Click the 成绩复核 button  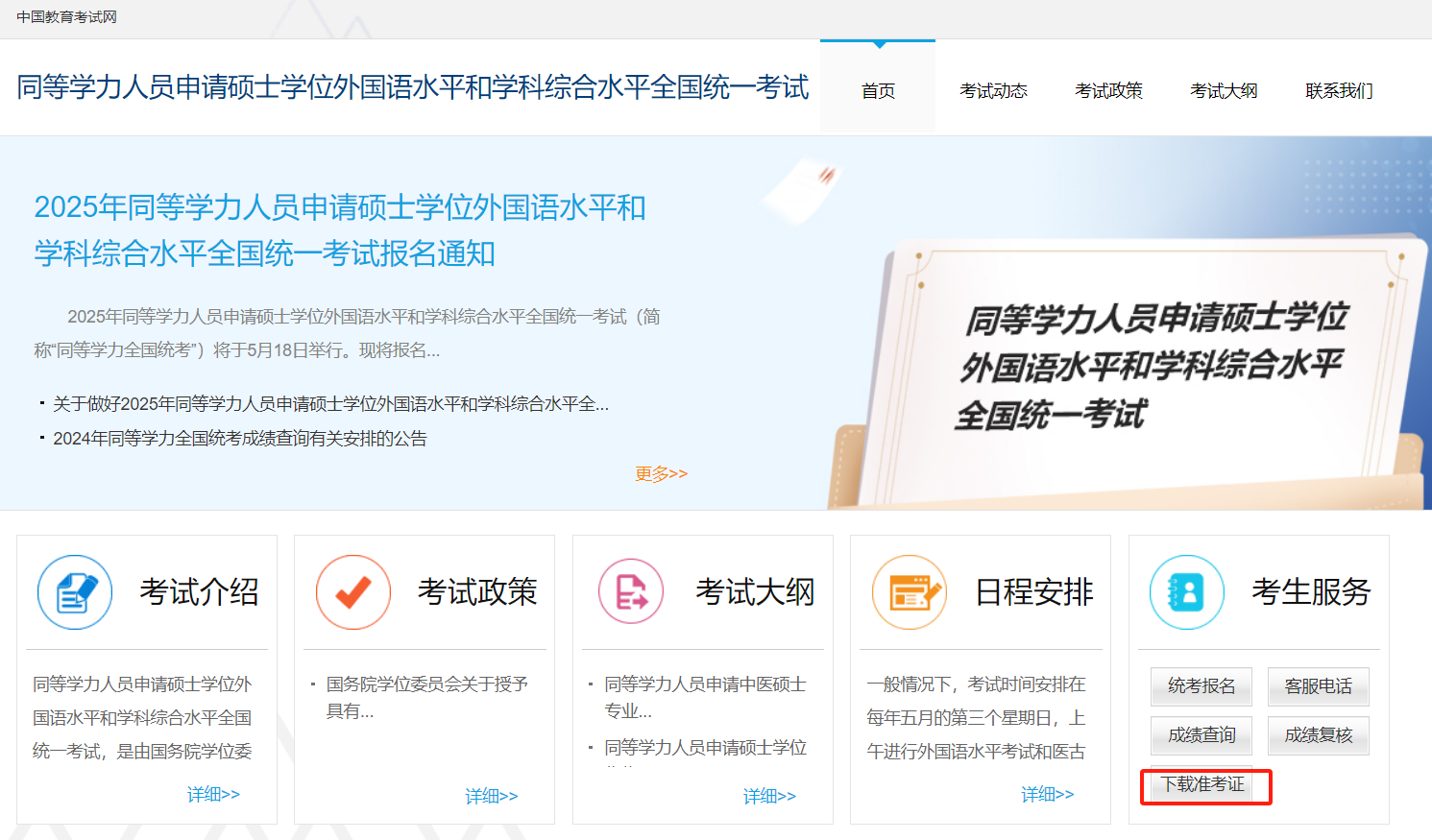pos(1319,735)
